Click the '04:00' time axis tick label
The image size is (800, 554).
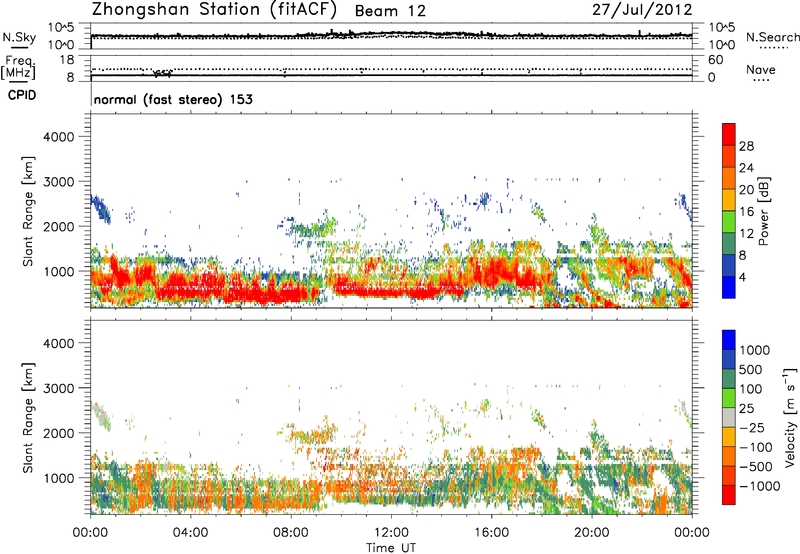coord(190,533)
